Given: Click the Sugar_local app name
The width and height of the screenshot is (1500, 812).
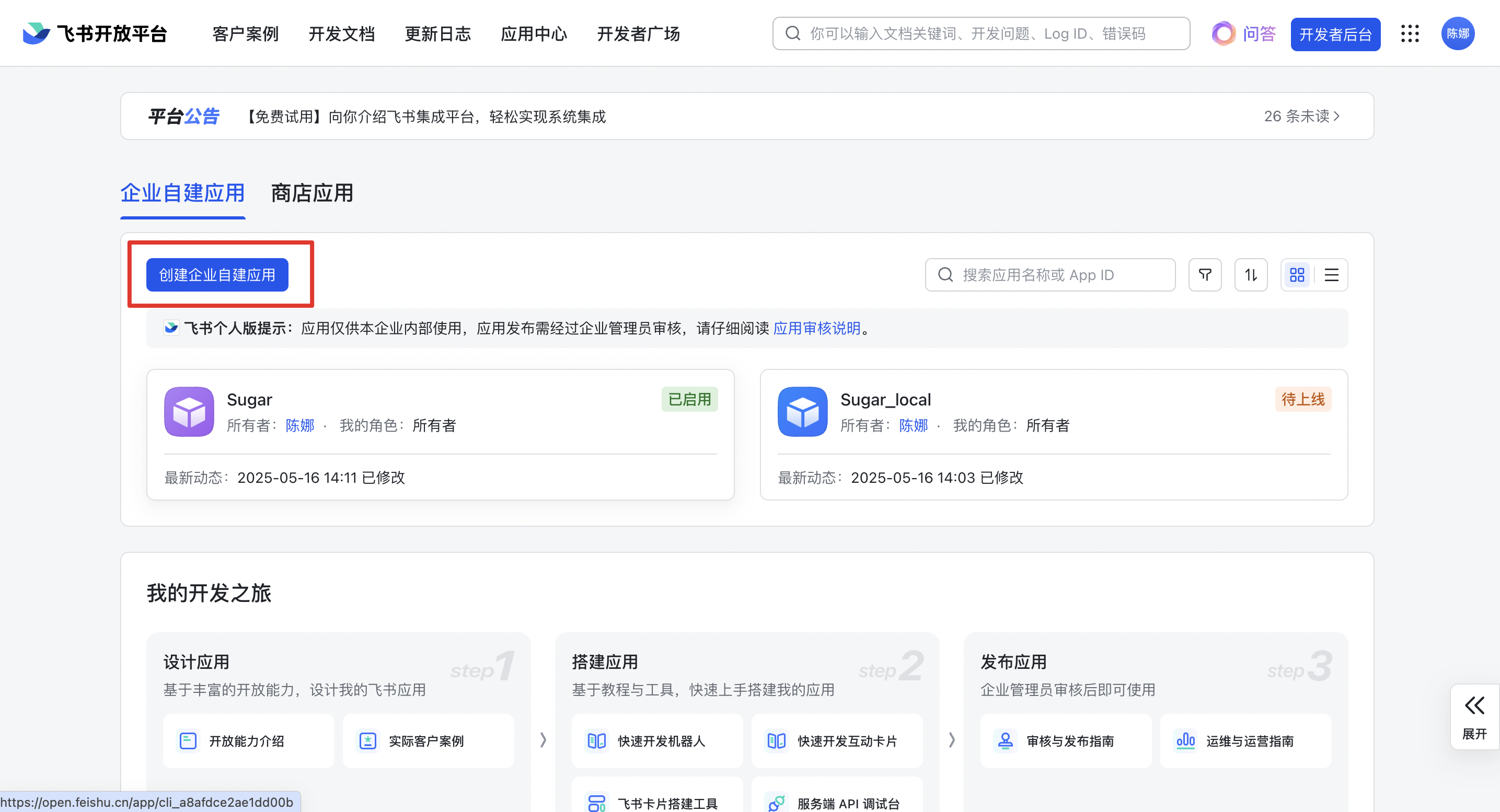Looking at the screenshot, I should pyautogui.click(x=886, y=400).
